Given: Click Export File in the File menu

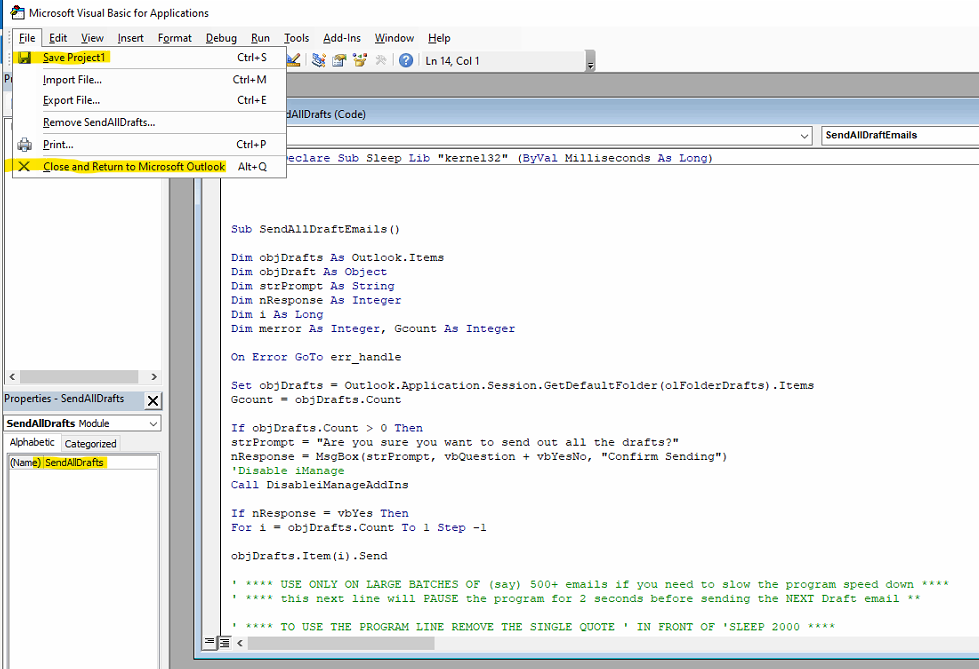Looking at the screenshot, I should click(x=71, y=101).
